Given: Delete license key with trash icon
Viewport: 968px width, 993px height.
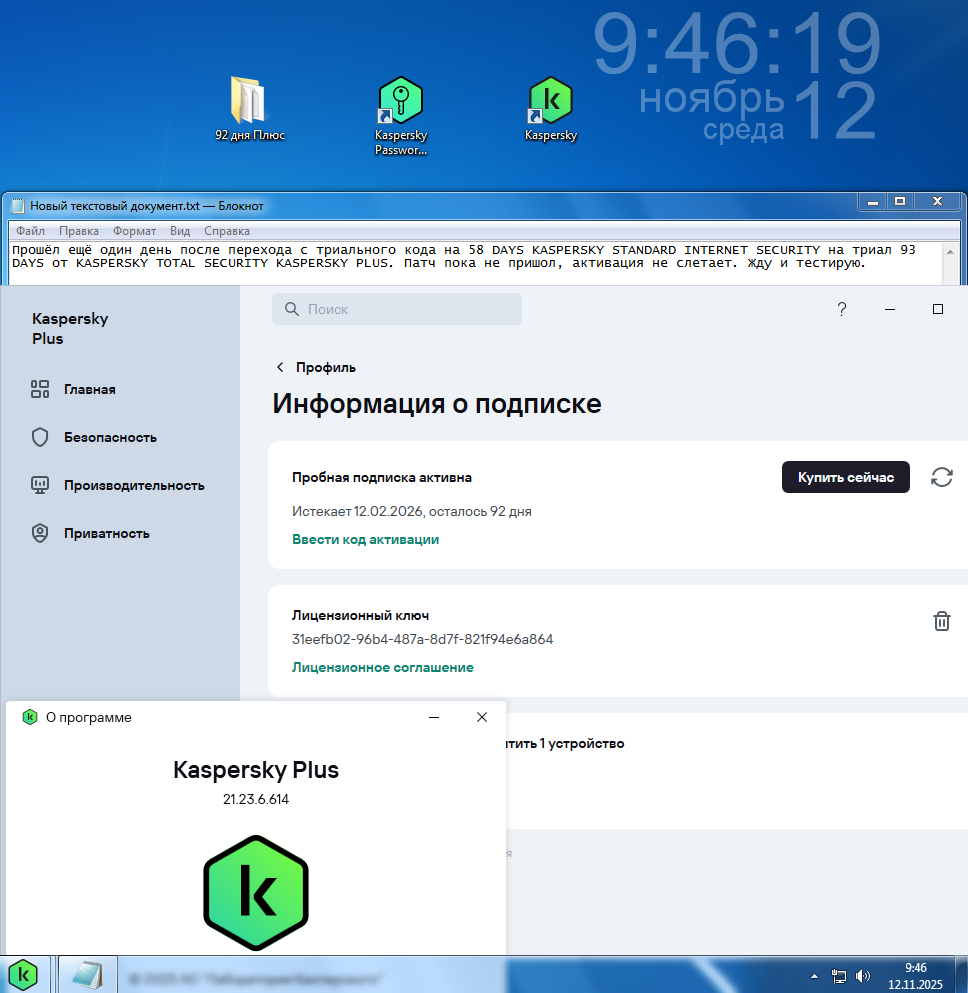Looking at the screenshot, I should click(942, 621).
